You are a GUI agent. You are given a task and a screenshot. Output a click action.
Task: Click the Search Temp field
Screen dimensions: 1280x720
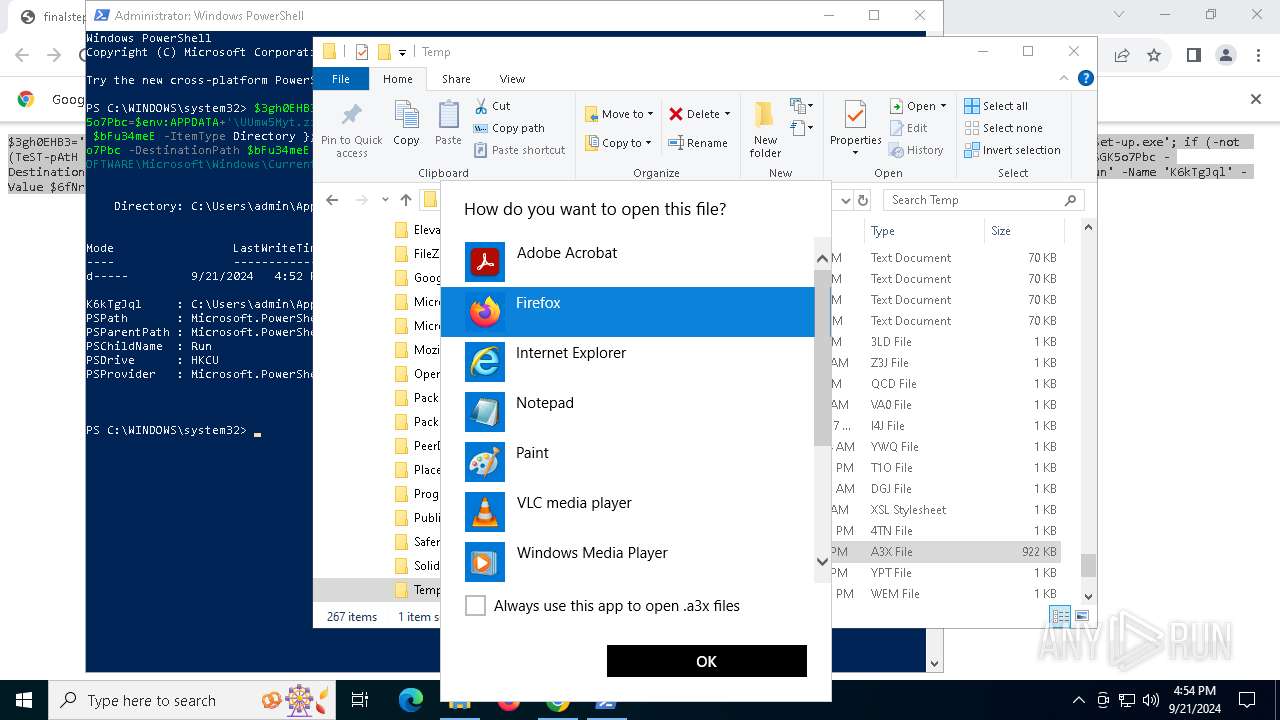[x=983, y=200]
